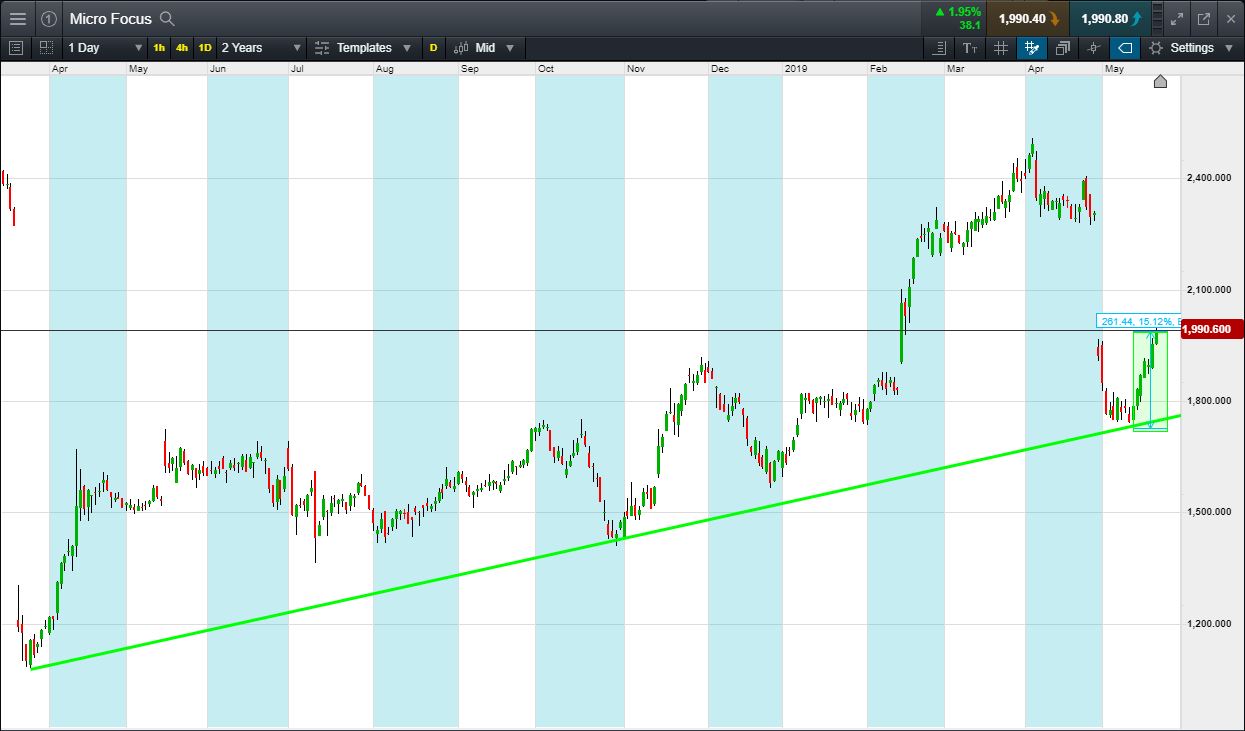1245x731 pixels.
Task: Click the Nov label on time axis
Action: click(636, 68)
